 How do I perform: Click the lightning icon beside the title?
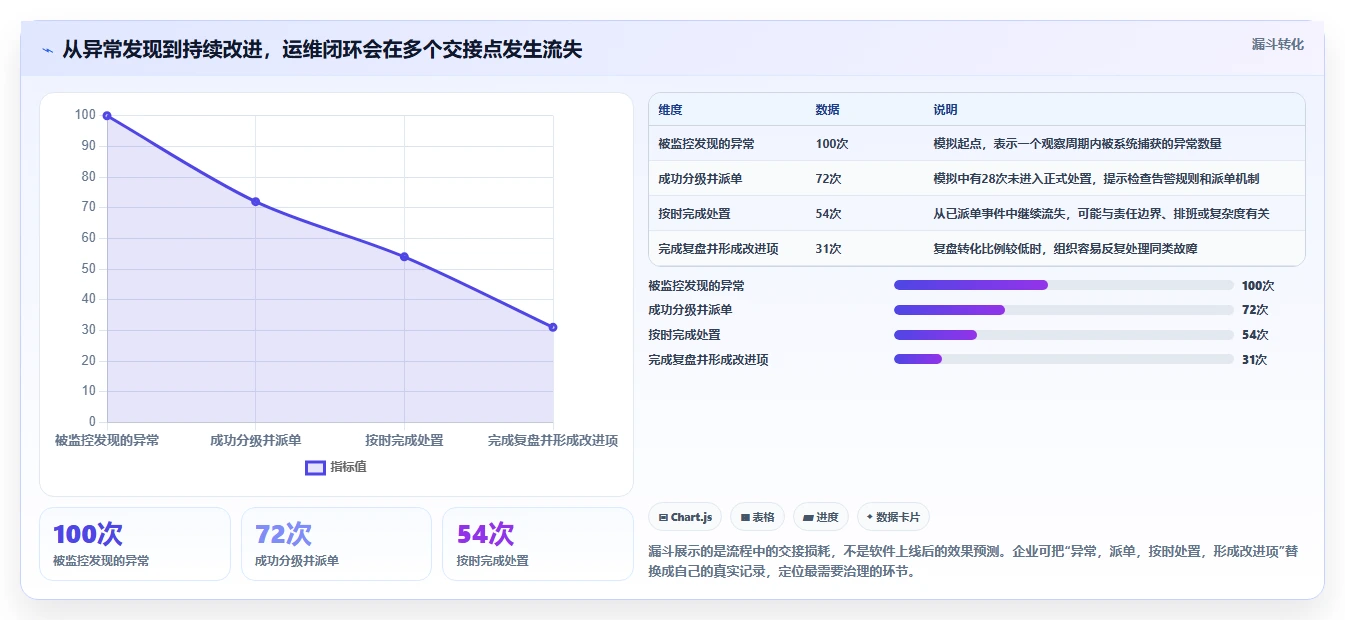point(48,50)
